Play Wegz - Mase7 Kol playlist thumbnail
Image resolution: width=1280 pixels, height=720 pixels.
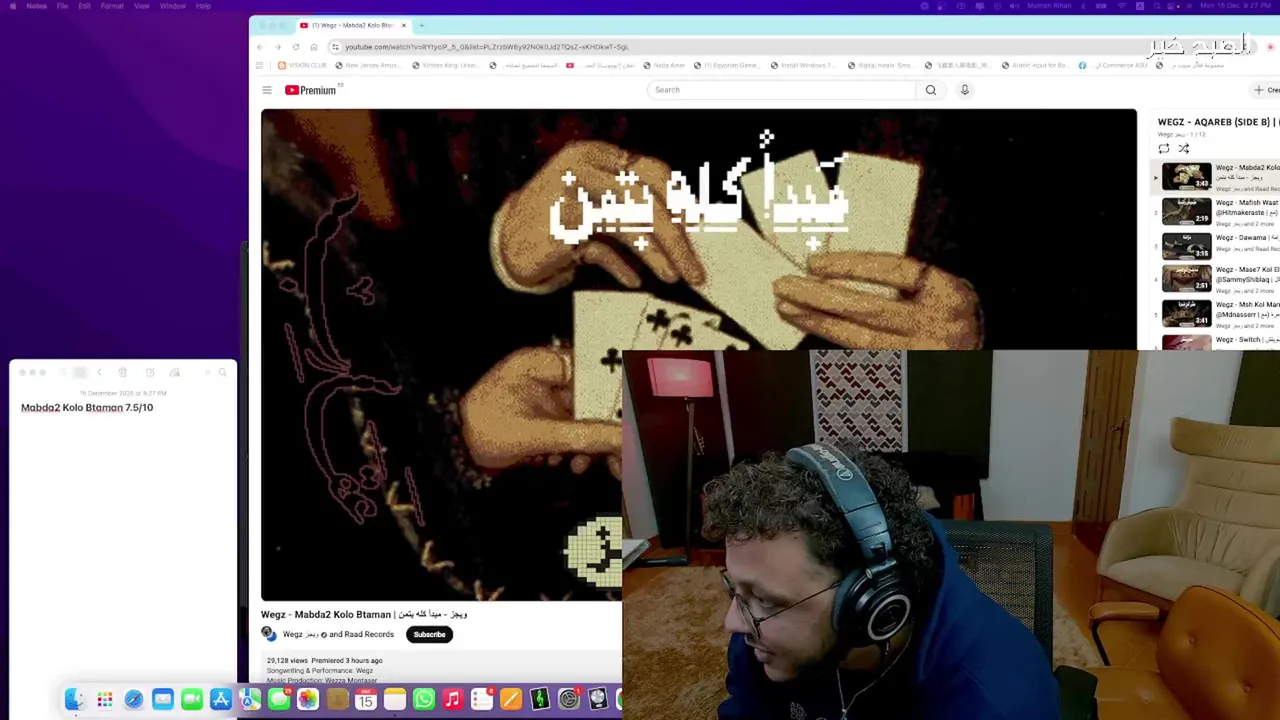pyautogui.click(x=1186, y=280)
